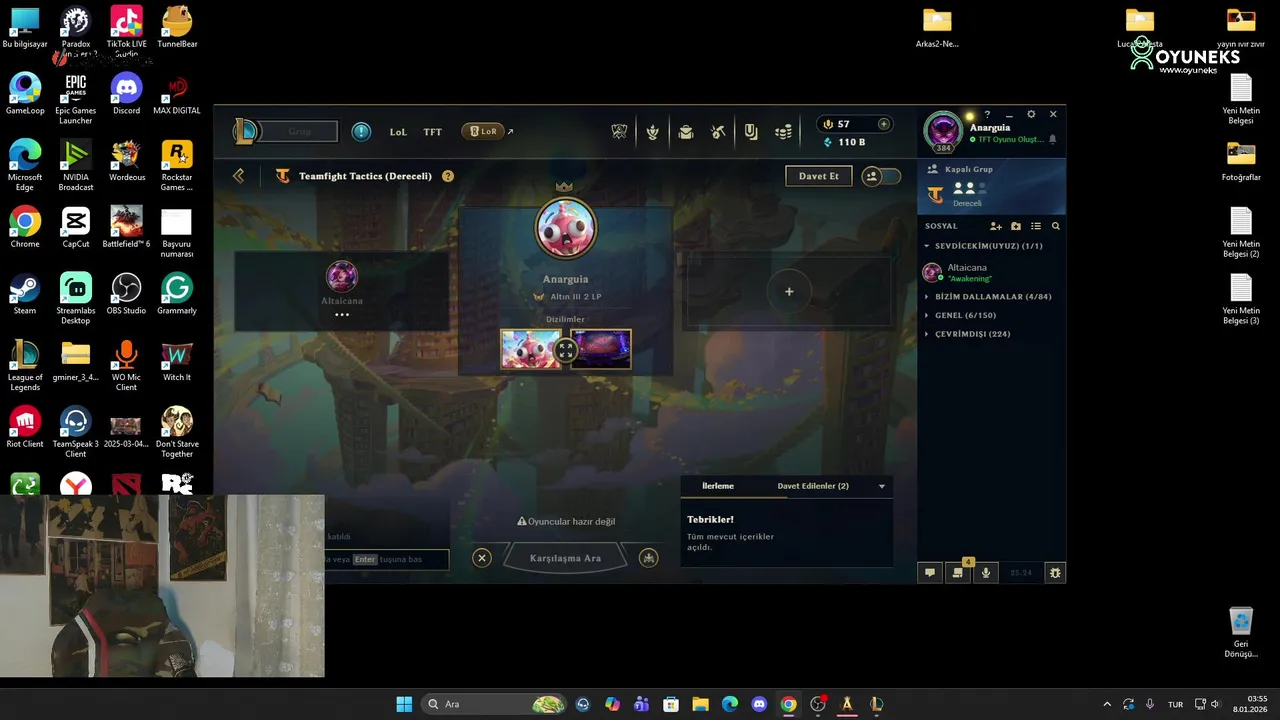The image size is (1280, 720).
Task: Open the Steam desktop shortcut
Action: 25,294
